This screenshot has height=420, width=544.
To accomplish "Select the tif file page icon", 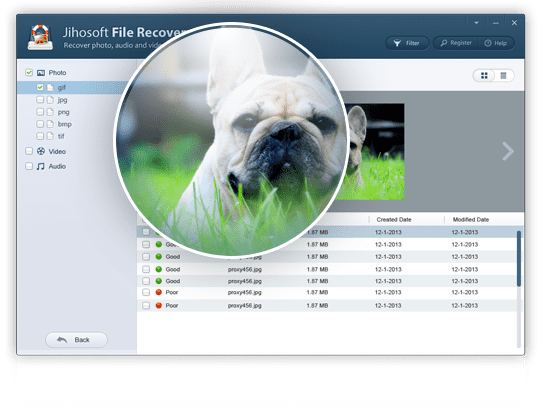I will [50, 136].
